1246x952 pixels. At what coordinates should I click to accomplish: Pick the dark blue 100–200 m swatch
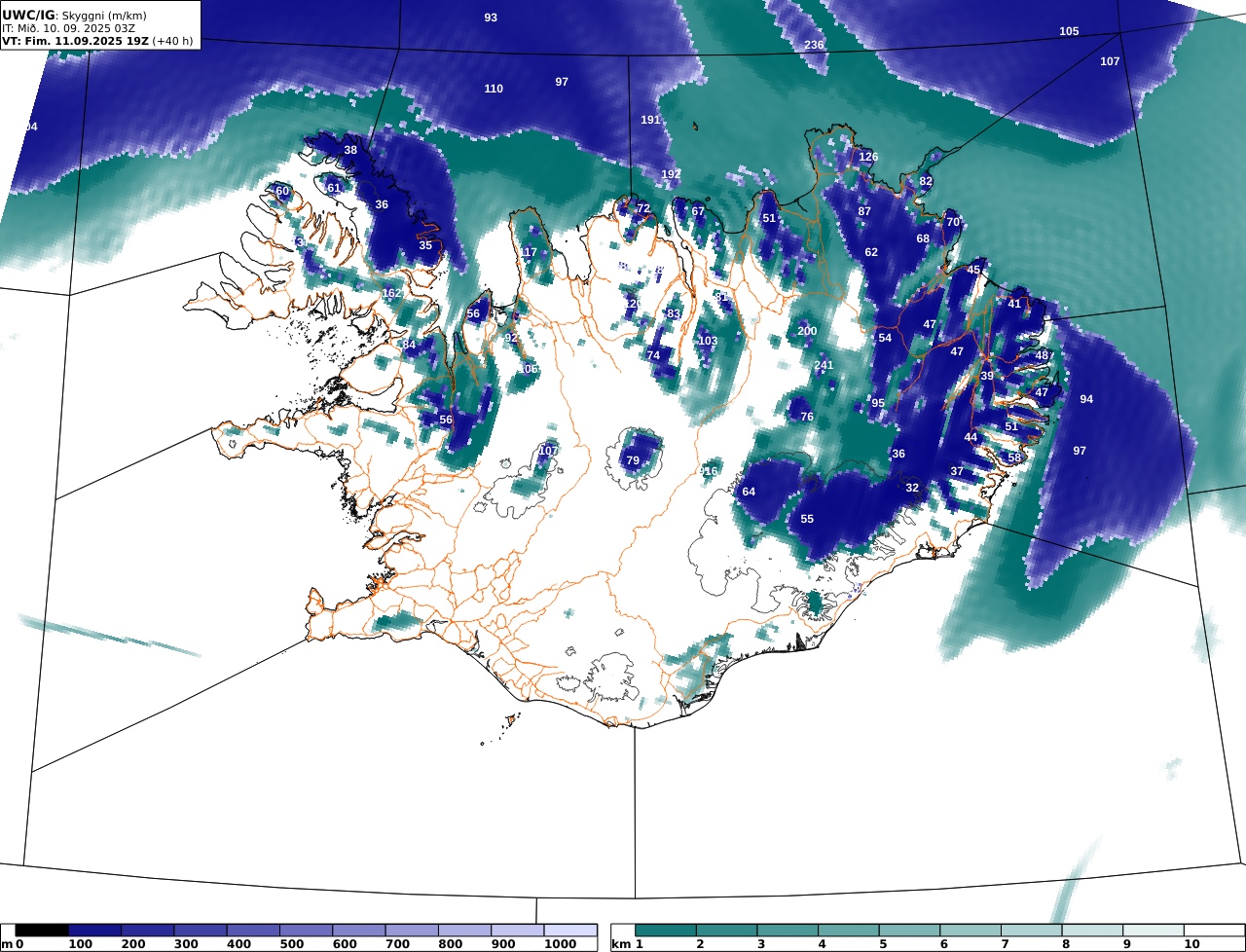[94, 931]
